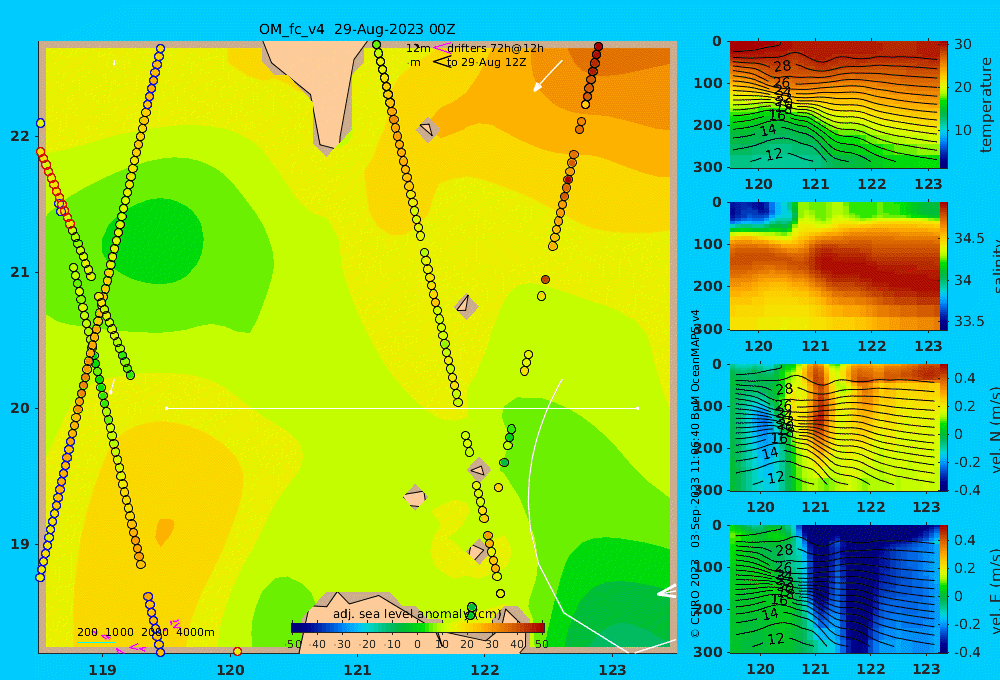This screenshot has height=680, width=1000.
Task: Click the "adj. sea level anomaly (cm)" label
Action: 417,614
